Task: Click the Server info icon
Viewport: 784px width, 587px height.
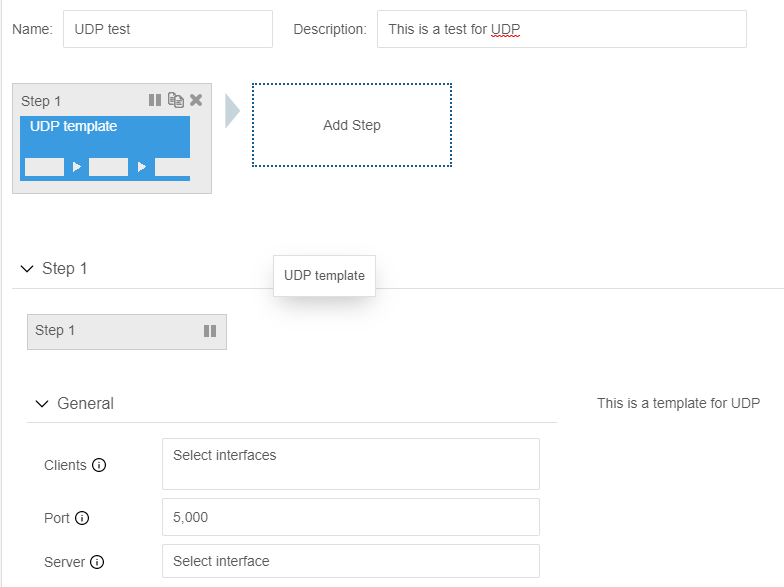Action: (97, 562)
